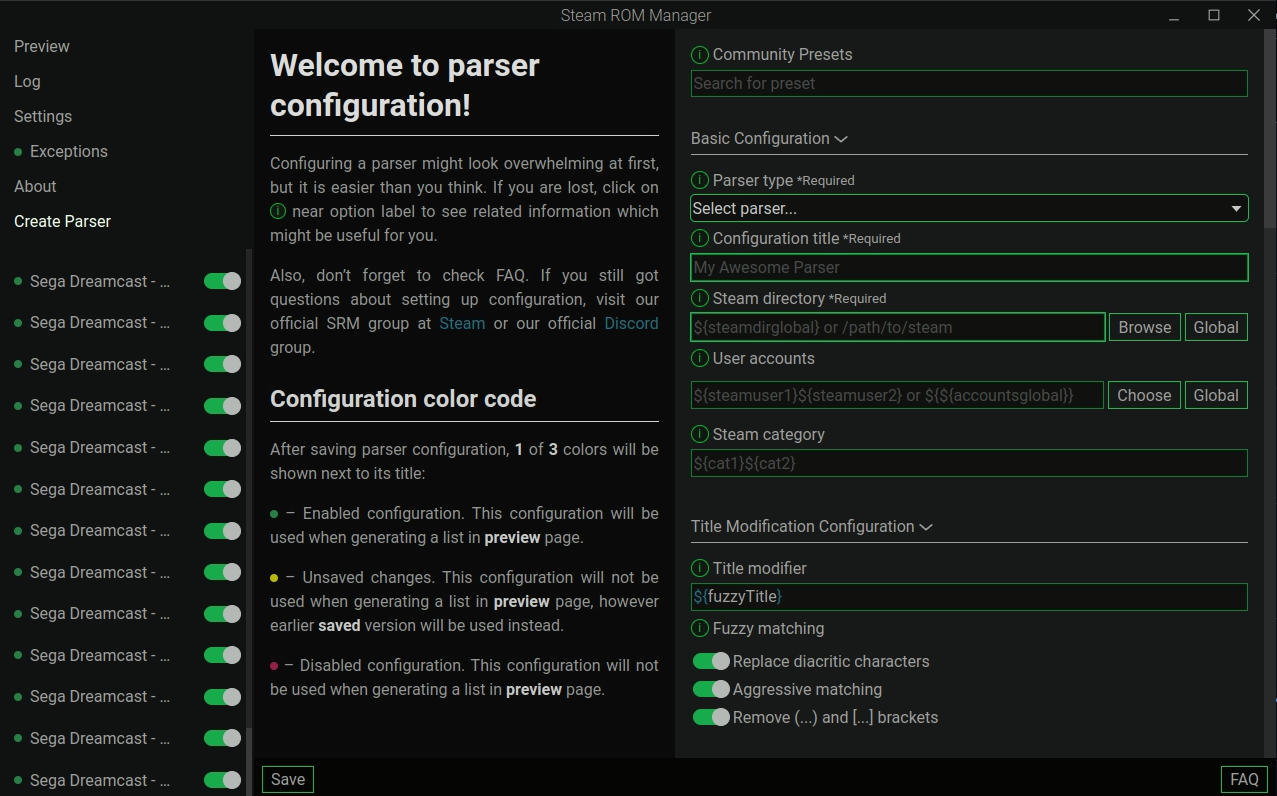1277x796 pixels.
Task: Open the Select parser dropdown
Action: pyautogui.click(x=969, y=208)
